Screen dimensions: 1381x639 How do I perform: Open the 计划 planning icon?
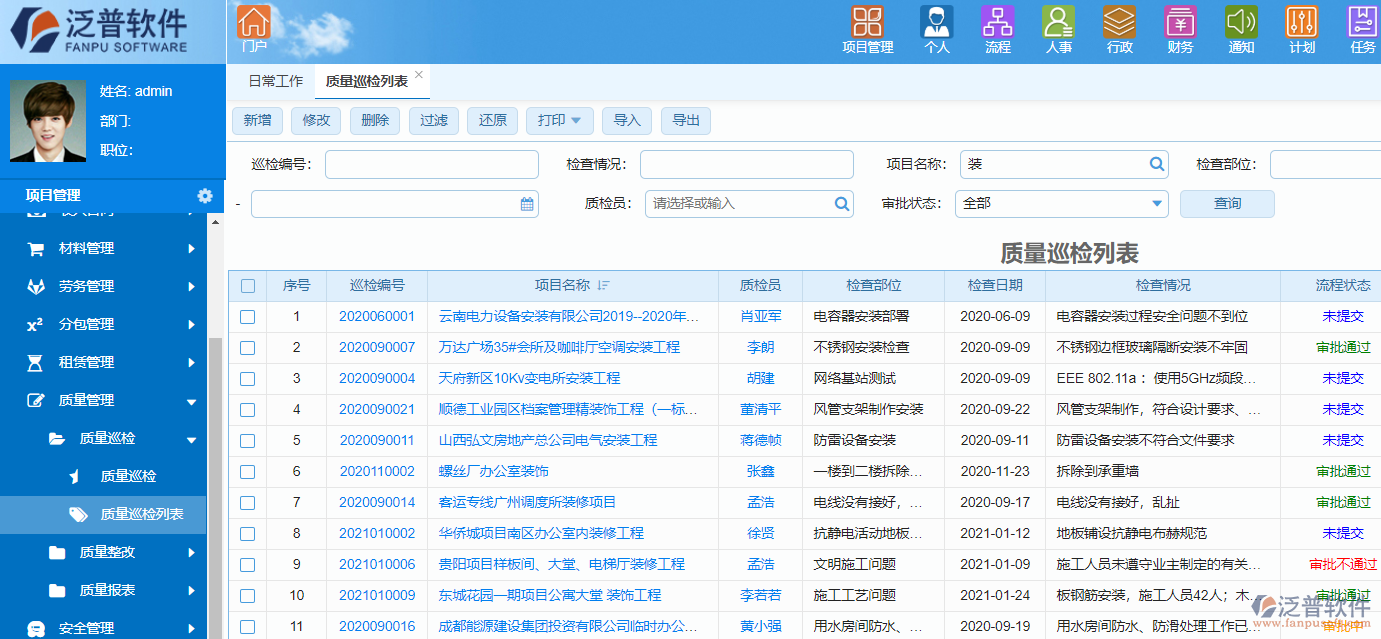pos(1302,22)
